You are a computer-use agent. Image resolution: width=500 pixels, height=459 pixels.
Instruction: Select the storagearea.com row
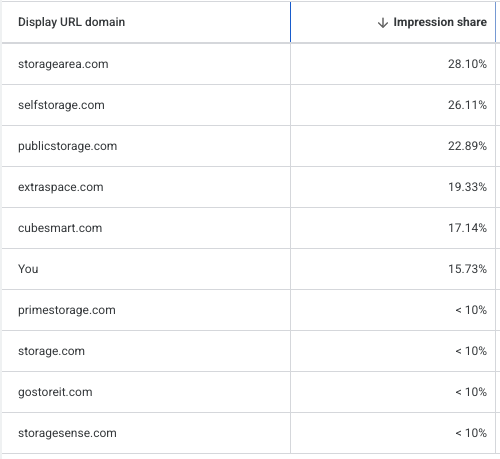click(249, 64)
